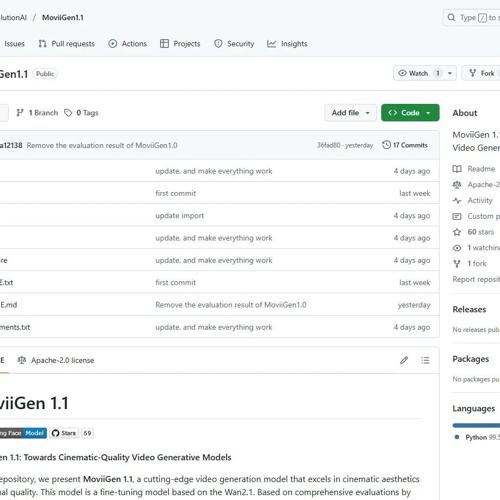
Task: Click the search magnifier icon
Action: (x=451, y=17)
